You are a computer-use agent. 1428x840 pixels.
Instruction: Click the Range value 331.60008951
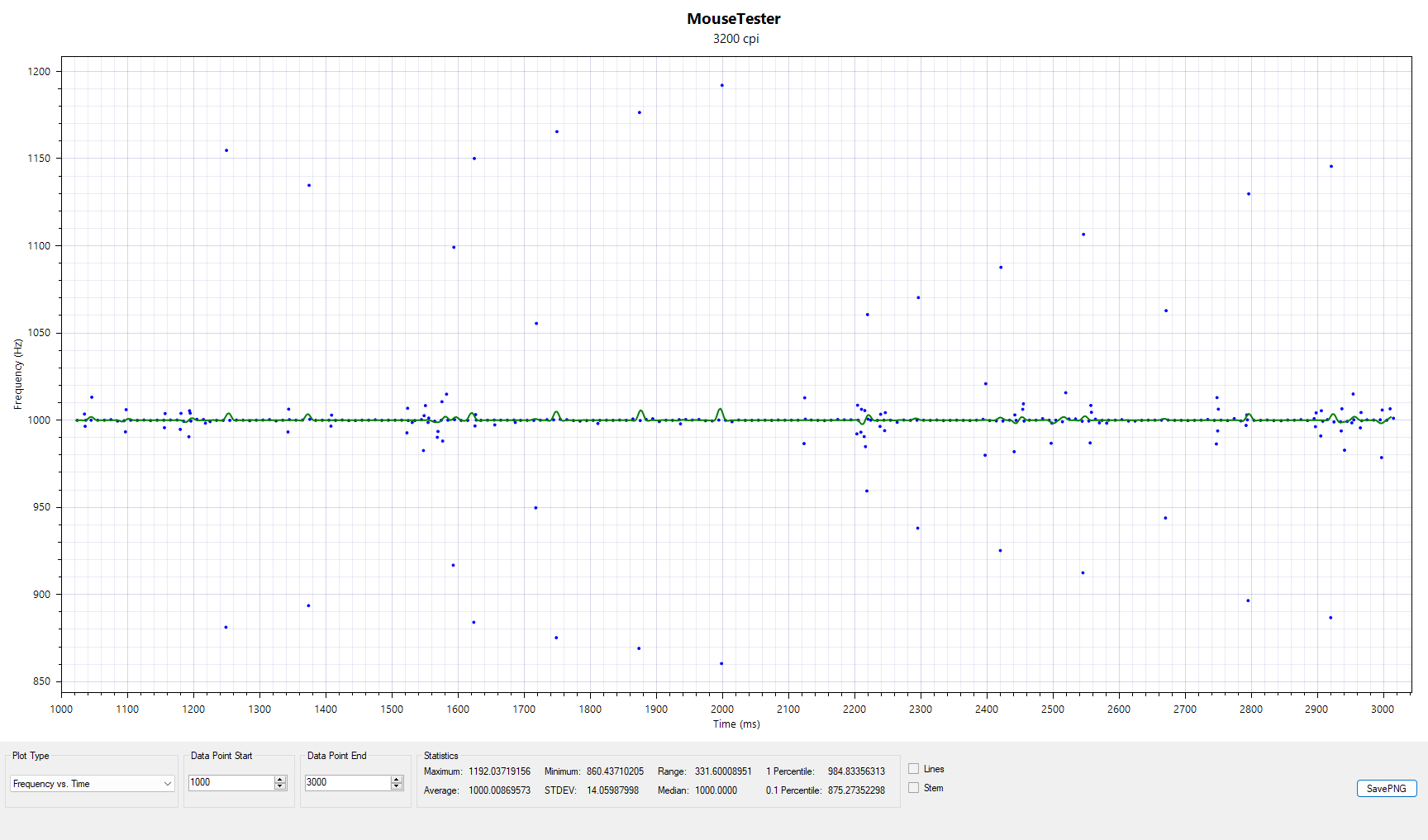coord(723,771)
